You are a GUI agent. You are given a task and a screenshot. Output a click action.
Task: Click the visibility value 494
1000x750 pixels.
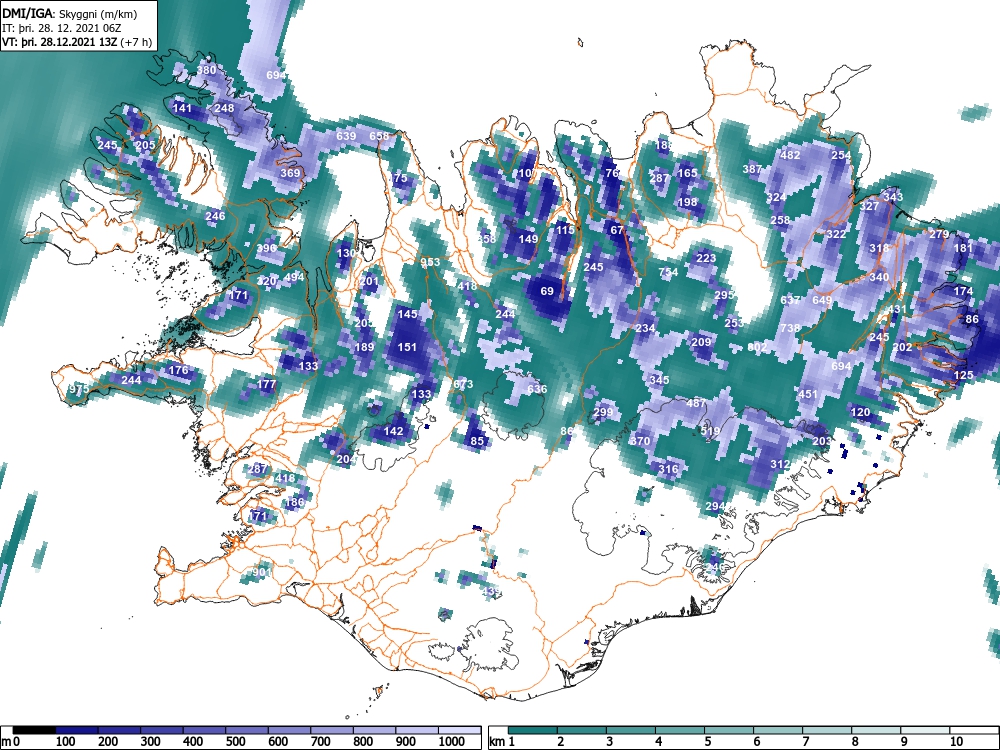pyautogui.click(x=294, y=277)
